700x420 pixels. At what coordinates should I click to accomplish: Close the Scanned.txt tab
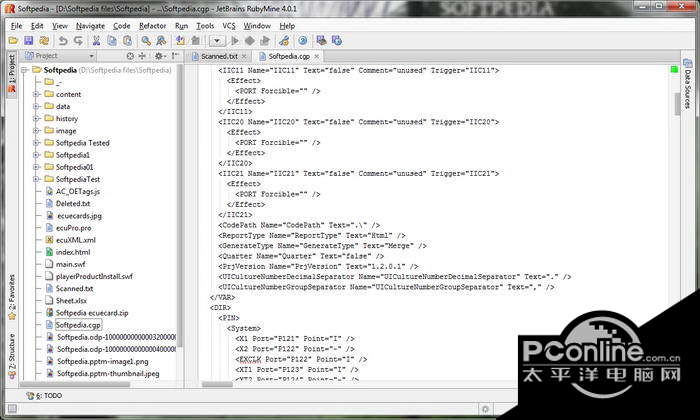(x=244, y=56)
